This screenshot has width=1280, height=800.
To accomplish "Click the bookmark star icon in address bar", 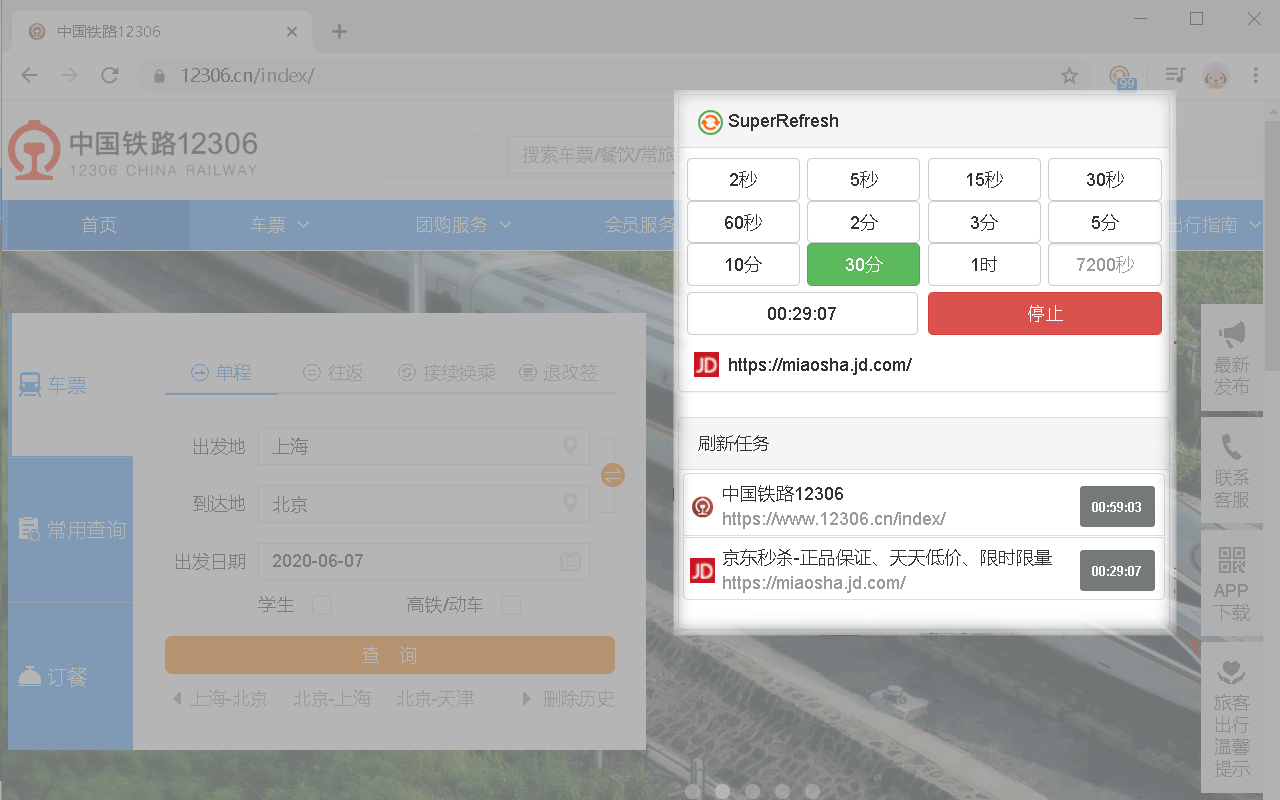I will pos(1069,76).
